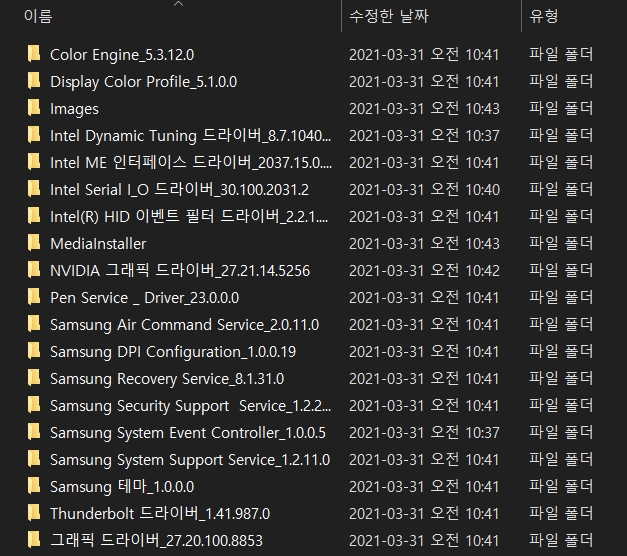Click folder icon of Intel(R) HID 이벤트 필터

(x=34, y=216)
